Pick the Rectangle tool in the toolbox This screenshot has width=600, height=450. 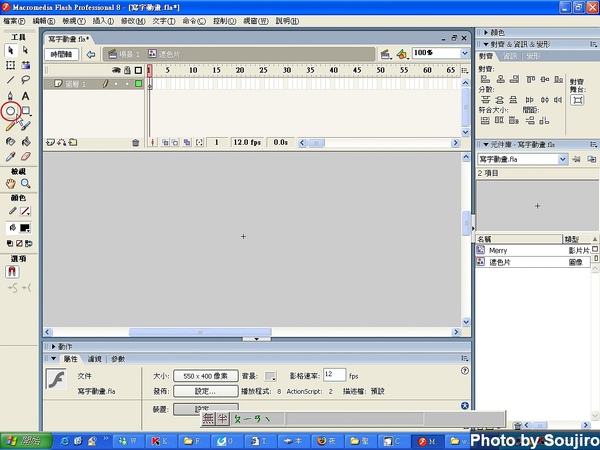coord(26,111)
